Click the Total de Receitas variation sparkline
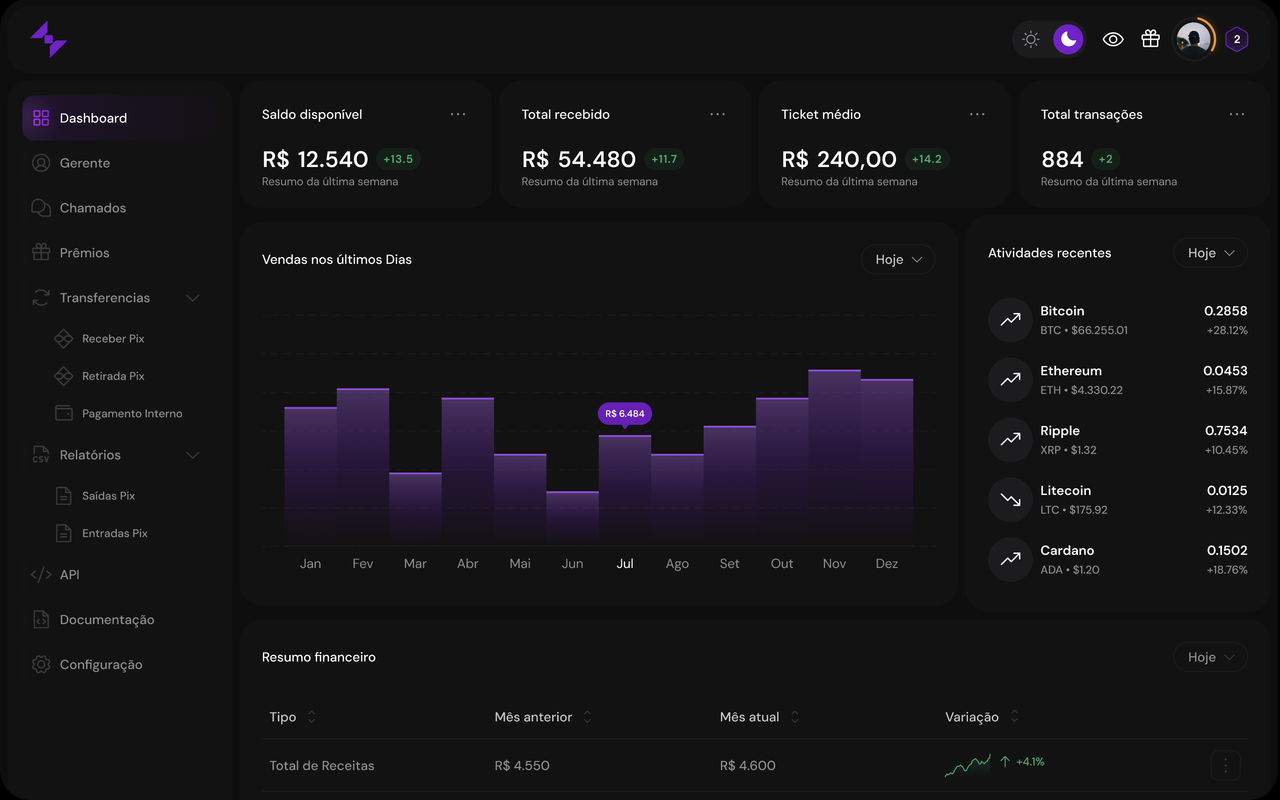The image size is (1280, 800). [x=966, y=764]
